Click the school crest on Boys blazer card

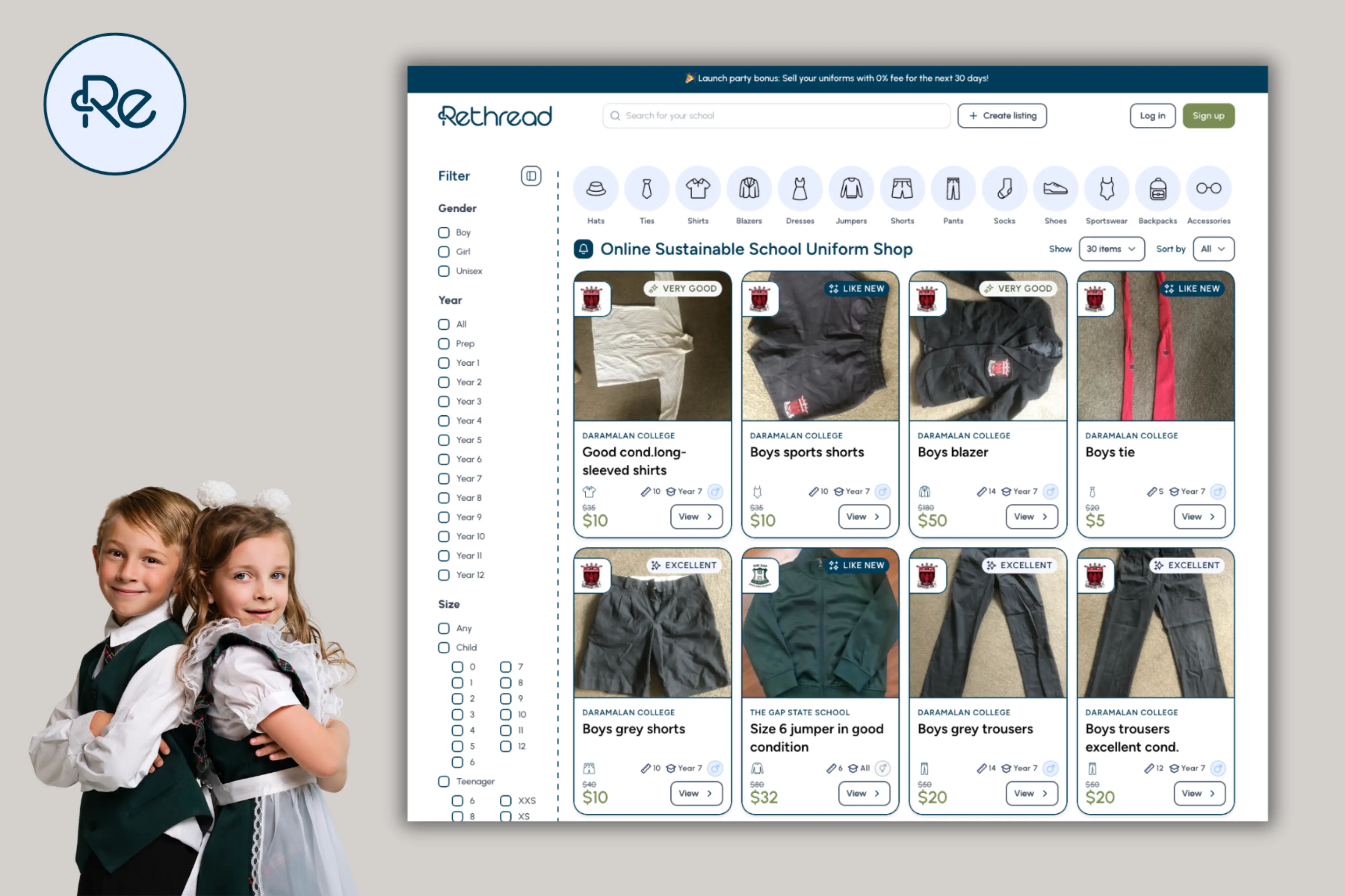(x=927, y=298)
